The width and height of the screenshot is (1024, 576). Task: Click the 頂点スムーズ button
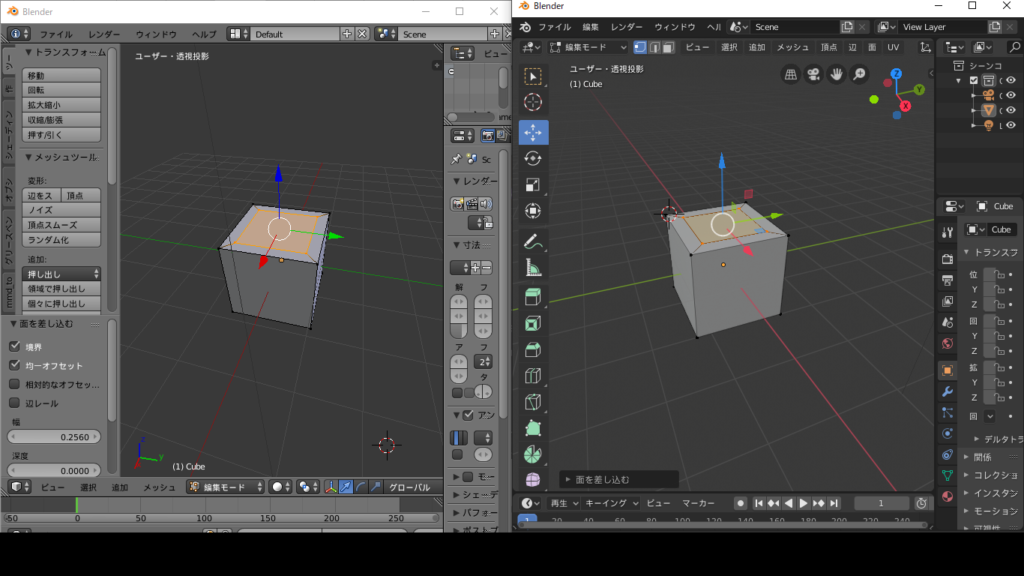pos(62,225)
